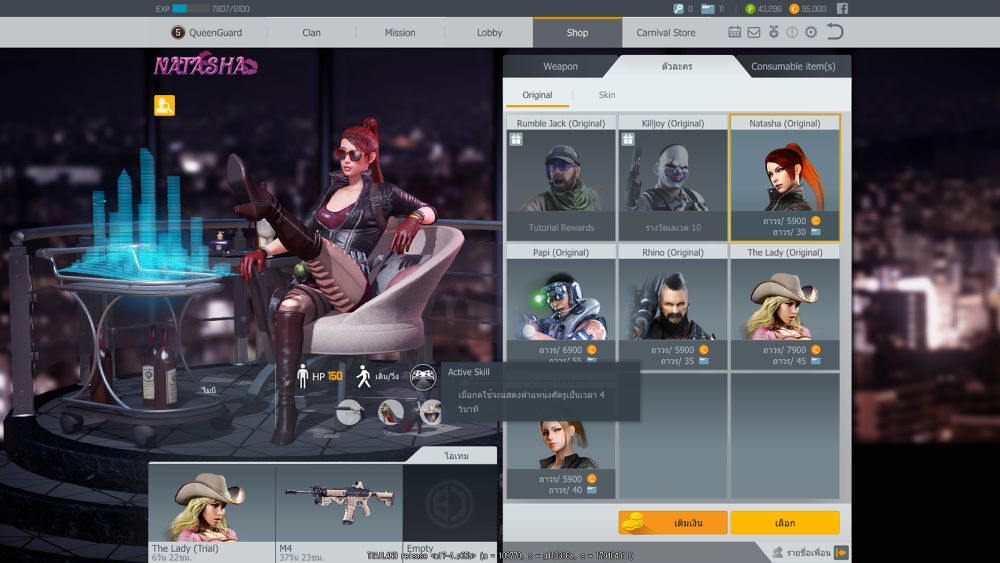Open the mail envelope icon
This screenshot has height=563, width=1000.
pyautogui.click(x=754, y=32)
